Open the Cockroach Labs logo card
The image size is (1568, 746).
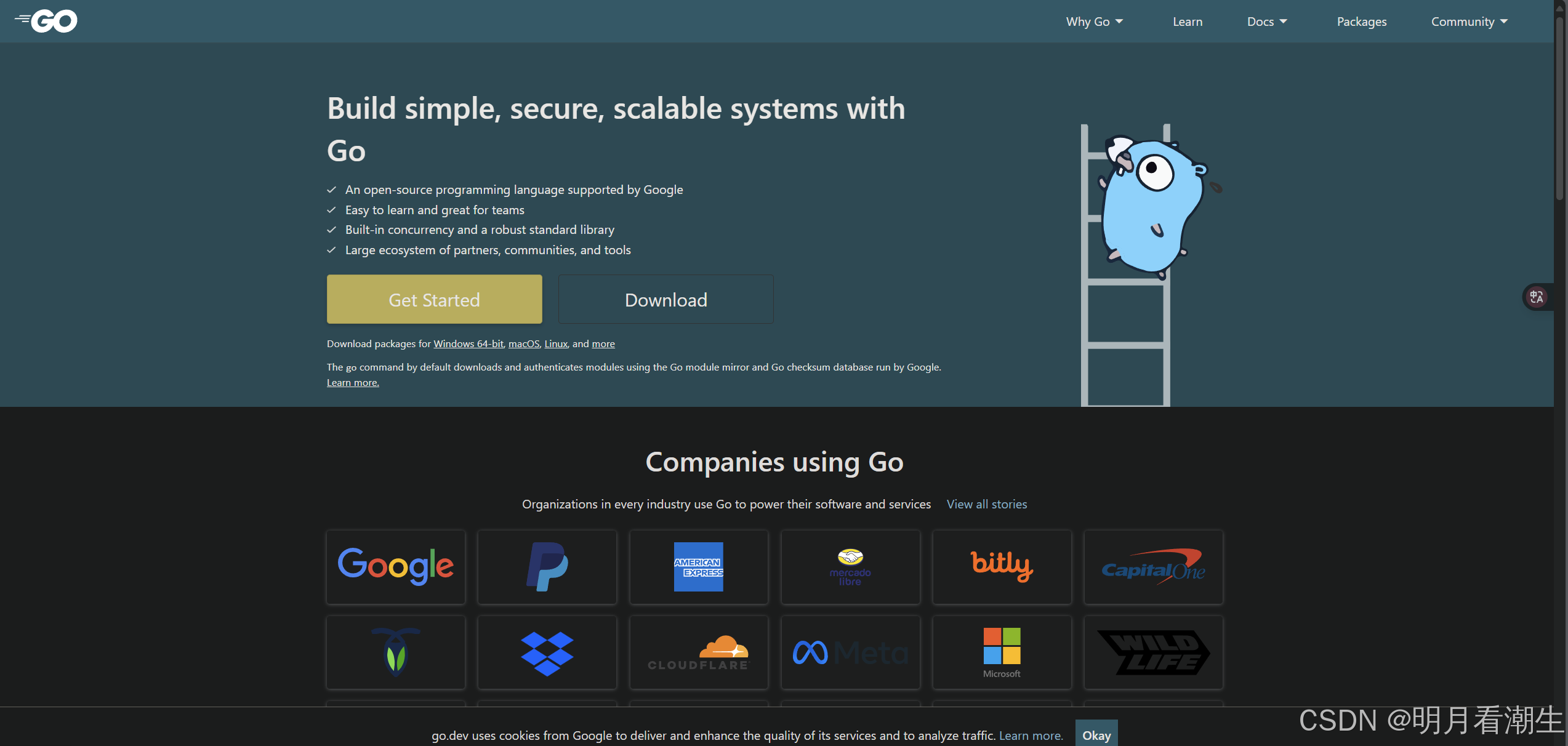396,652
